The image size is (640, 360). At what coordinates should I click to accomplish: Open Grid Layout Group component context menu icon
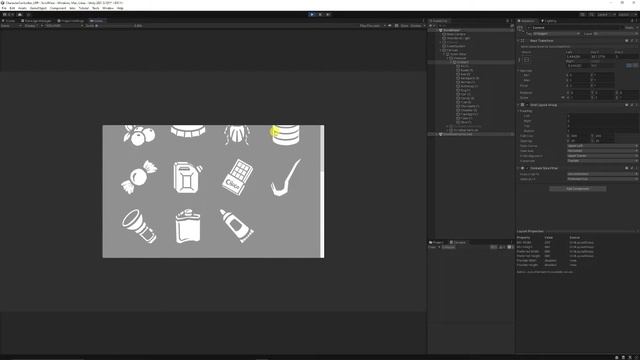(x=636, y=105)
